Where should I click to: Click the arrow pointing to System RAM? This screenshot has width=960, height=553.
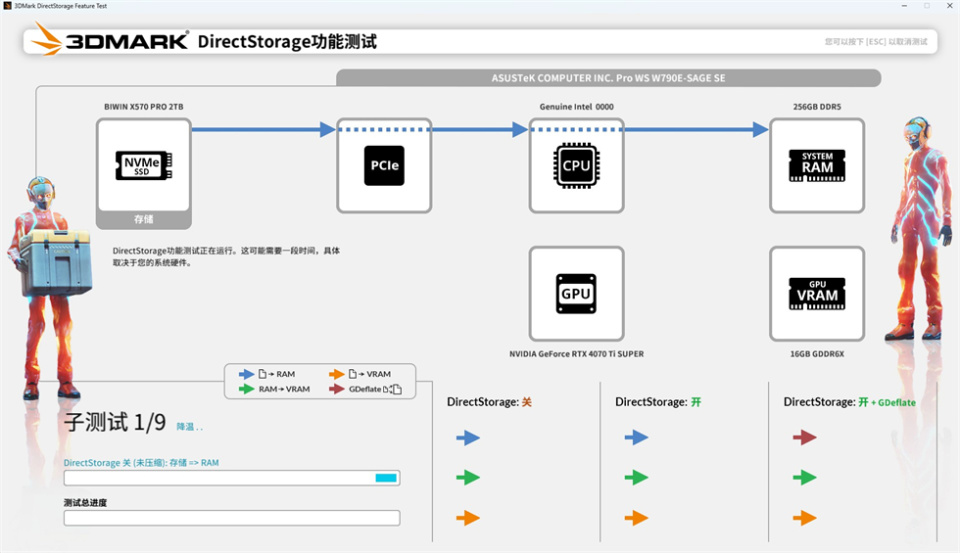[697, 129]
